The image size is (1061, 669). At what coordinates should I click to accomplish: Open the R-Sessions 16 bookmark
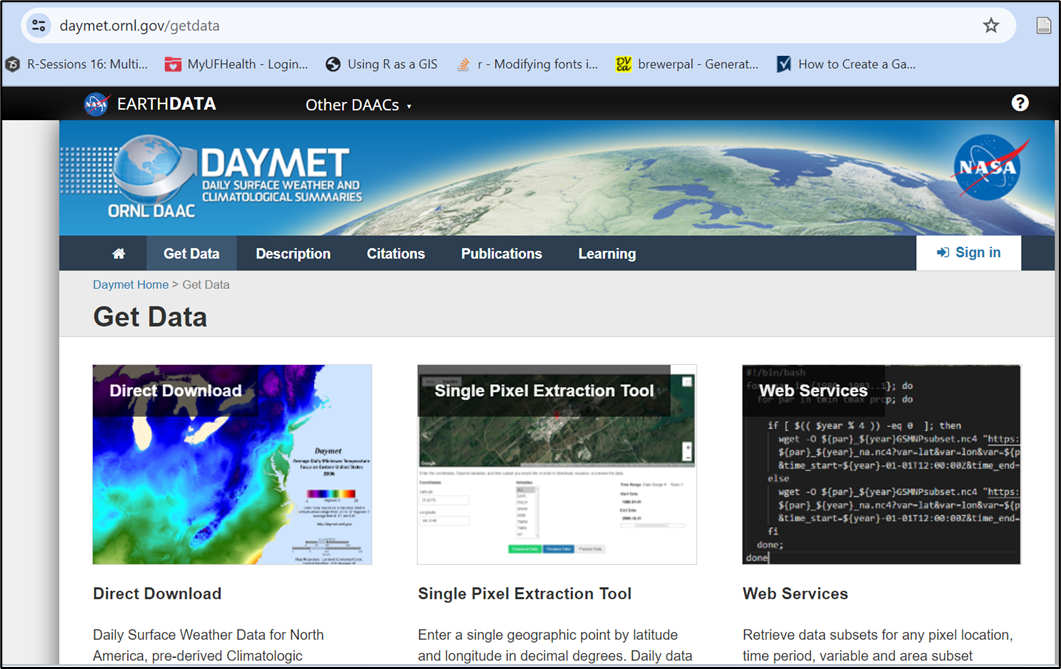pyautogui.click(x=76, y=64)
